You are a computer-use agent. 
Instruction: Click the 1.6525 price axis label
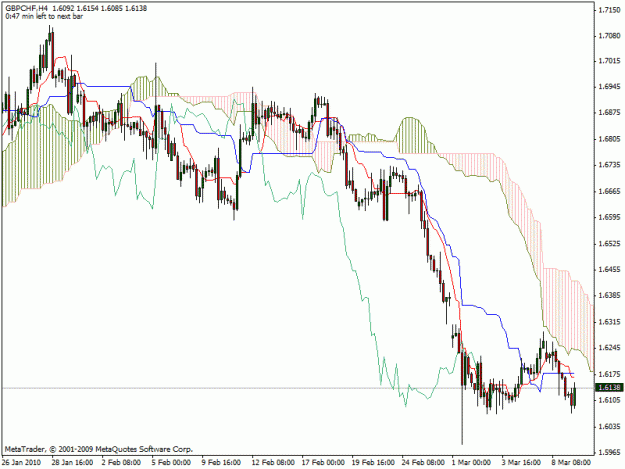(x=609, y=243)
